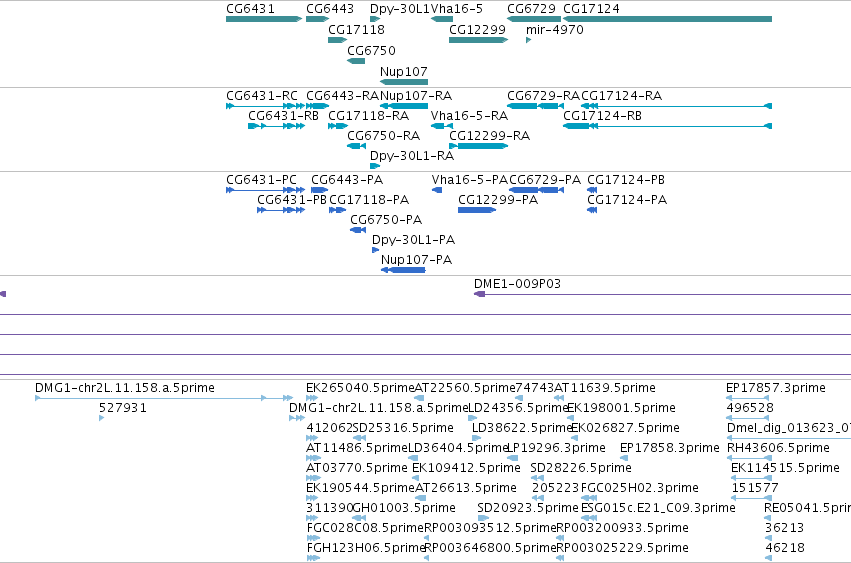The height and width of the screenshot is (563, 851).
Task: Select EST AT22560.5prime
Action: point(465,388)
